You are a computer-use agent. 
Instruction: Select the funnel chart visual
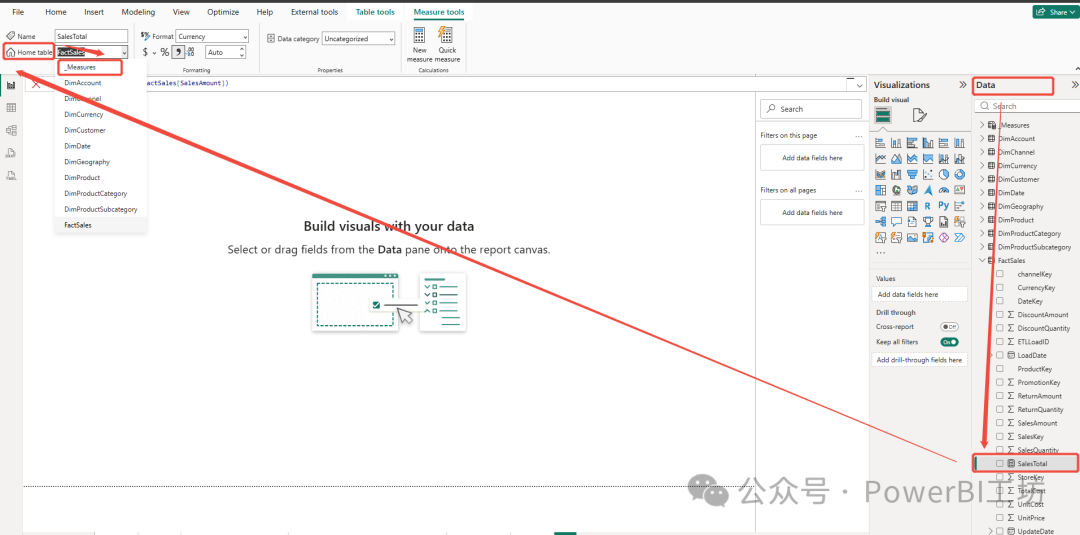[913, 174]
